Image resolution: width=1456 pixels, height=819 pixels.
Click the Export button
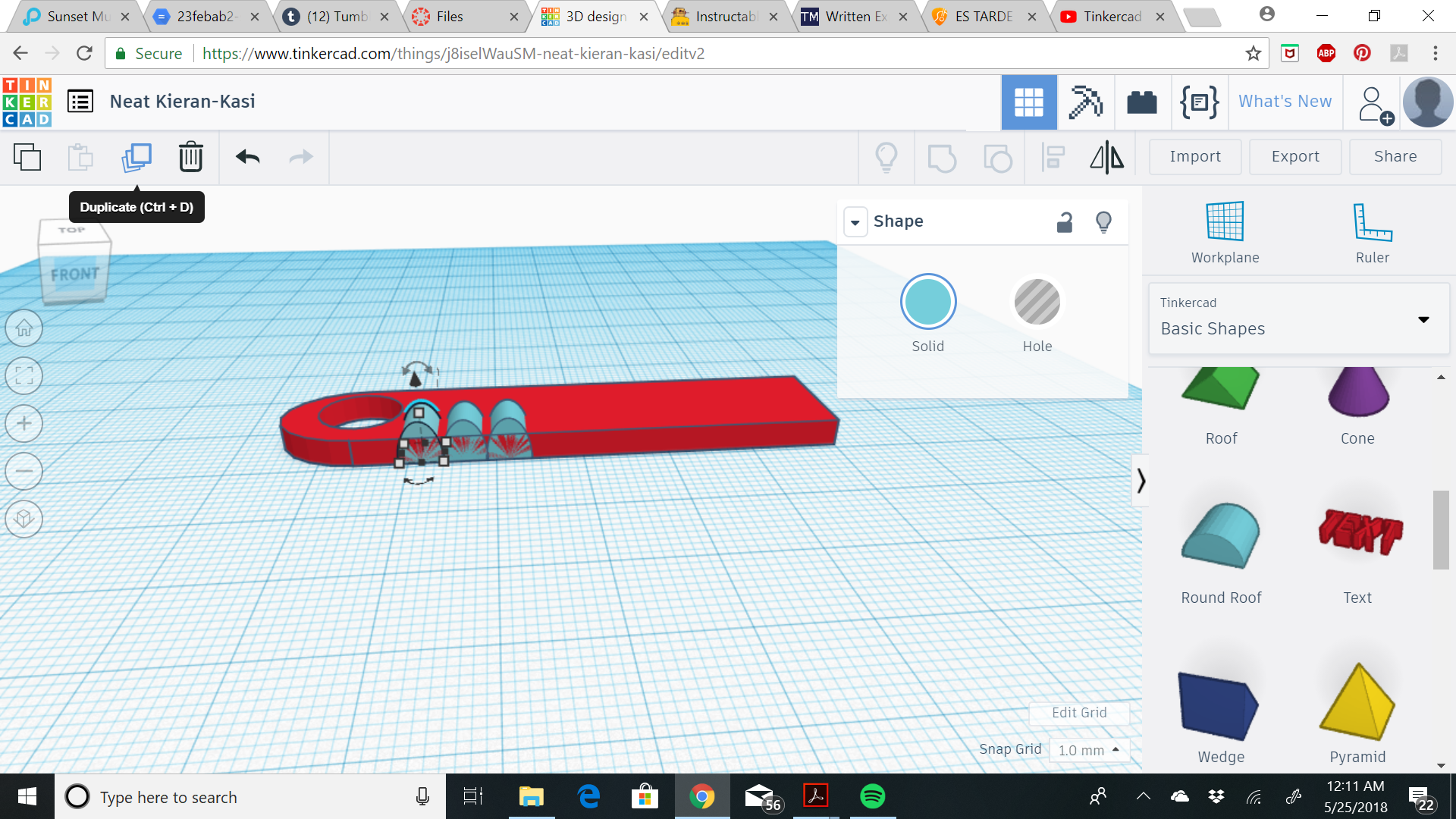(1295, 157)
